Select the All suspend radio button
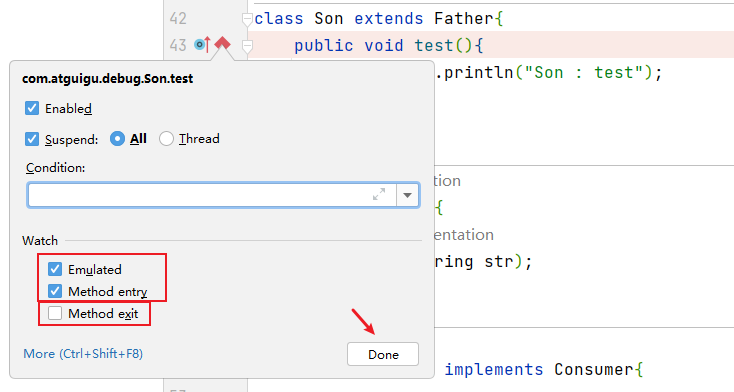This screenshot has width=734, height=392. [x=117, y=139]
